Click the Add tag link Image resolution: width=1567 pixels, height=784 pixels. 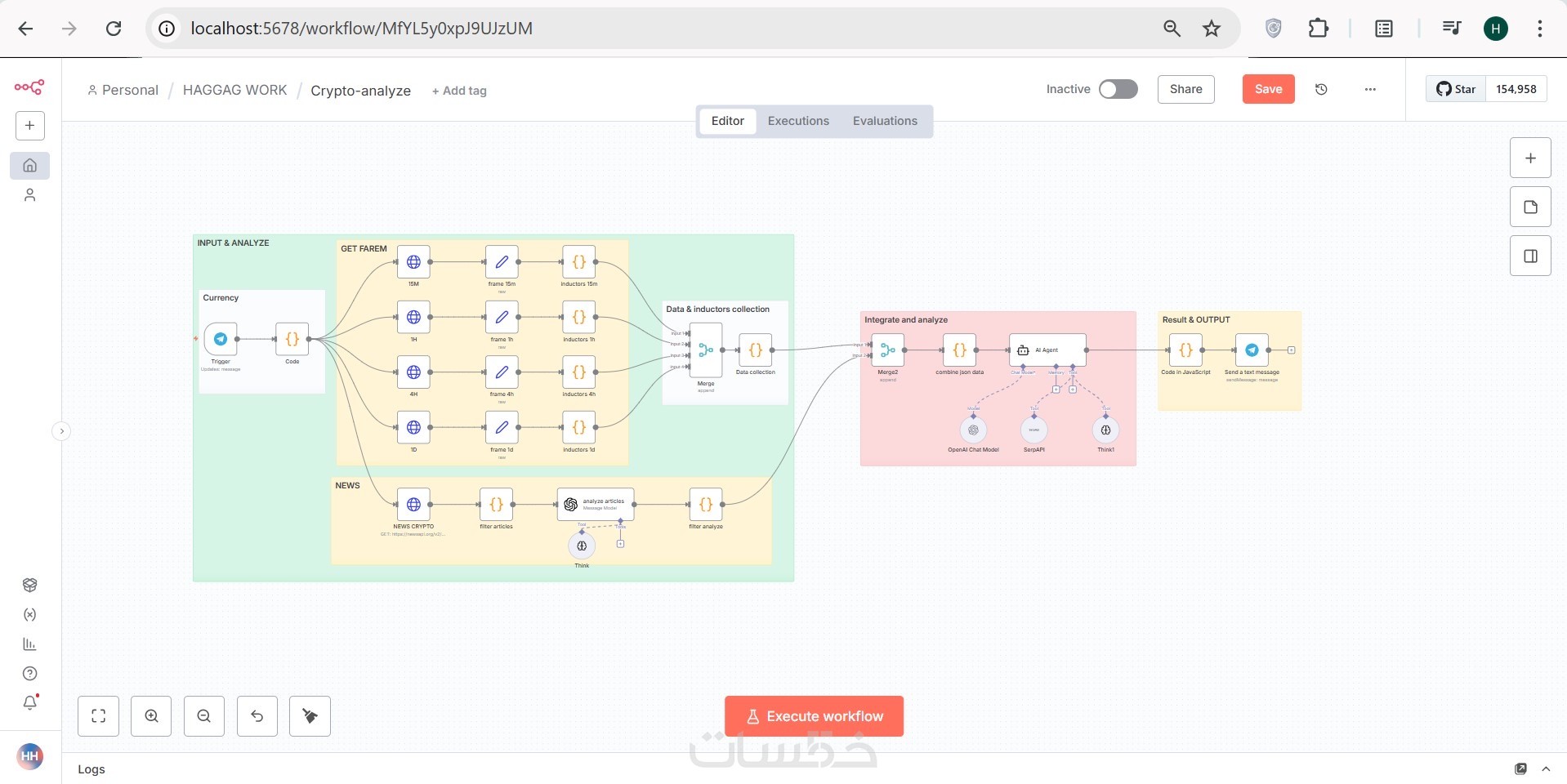point(459,91)
